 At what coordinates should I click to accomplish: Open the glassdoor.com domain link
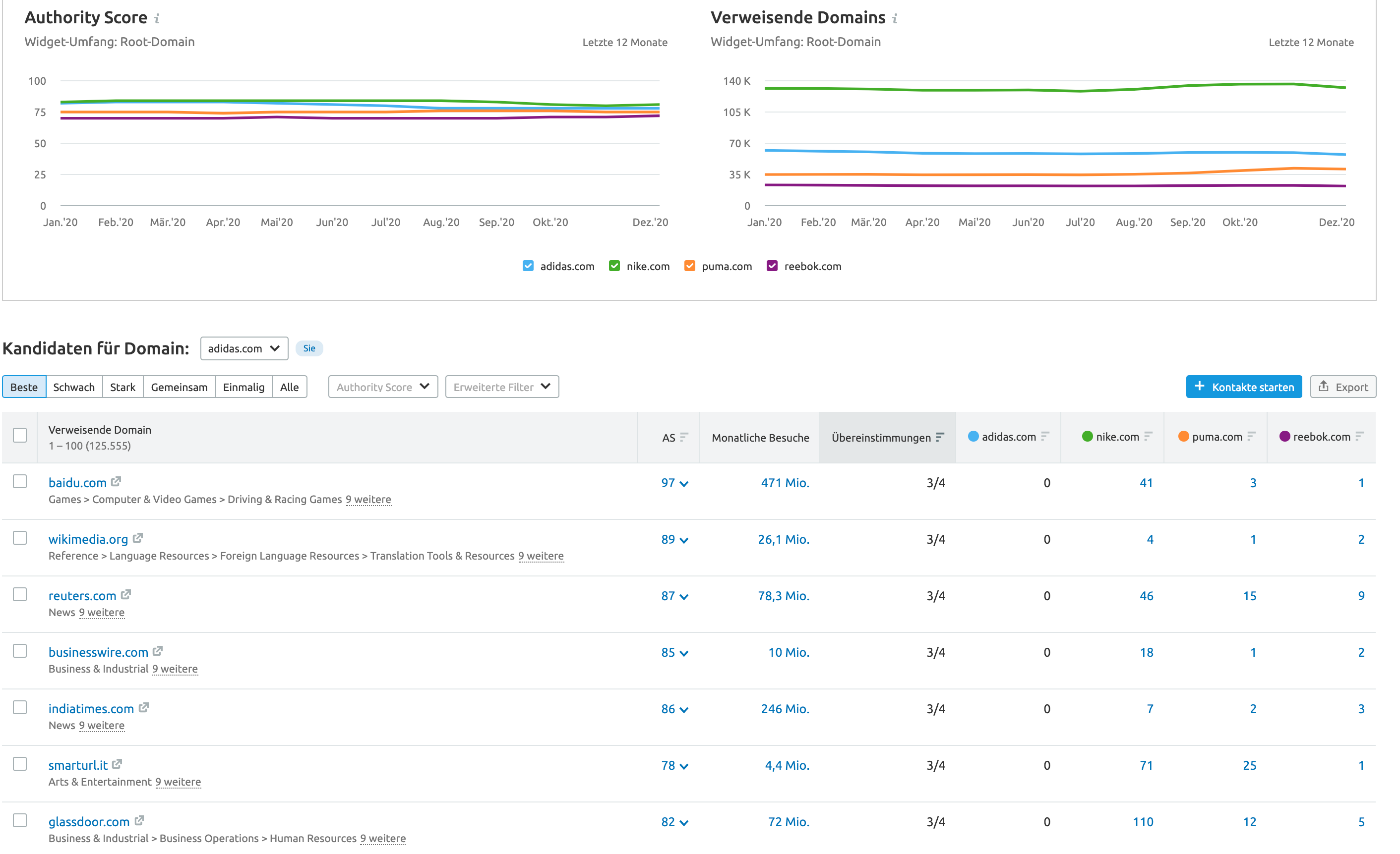(x=89, y=822)
